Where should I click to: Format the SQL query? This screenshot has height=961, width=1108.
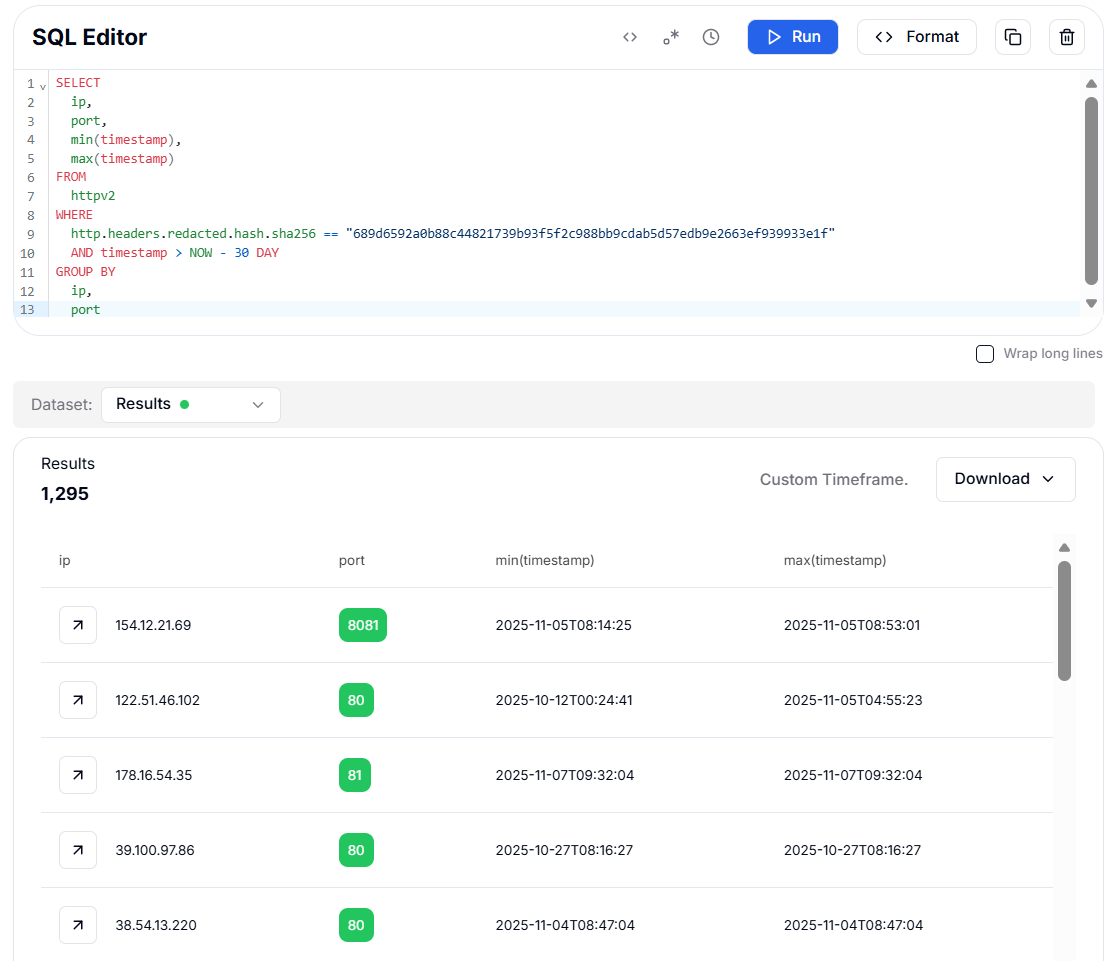point(916,37)
